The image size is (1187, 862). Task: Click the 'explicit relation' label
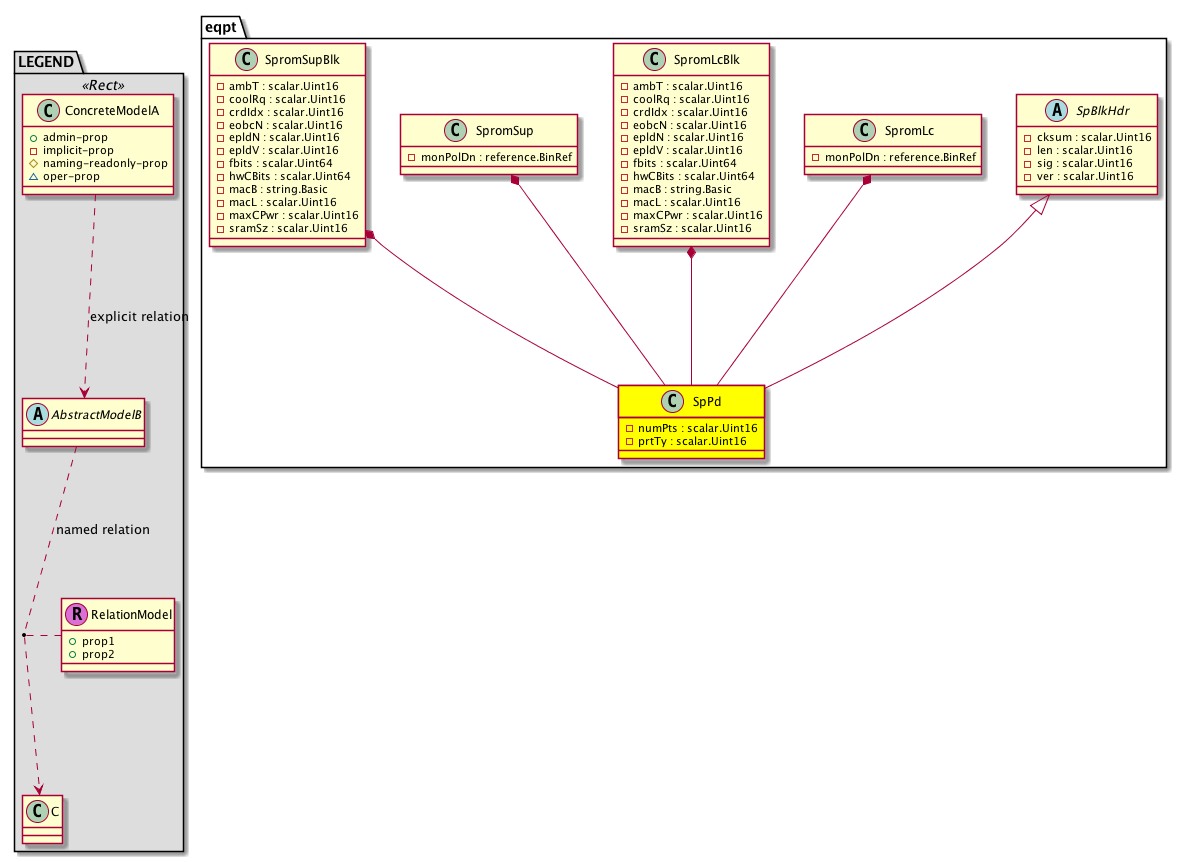click(138, 317)
